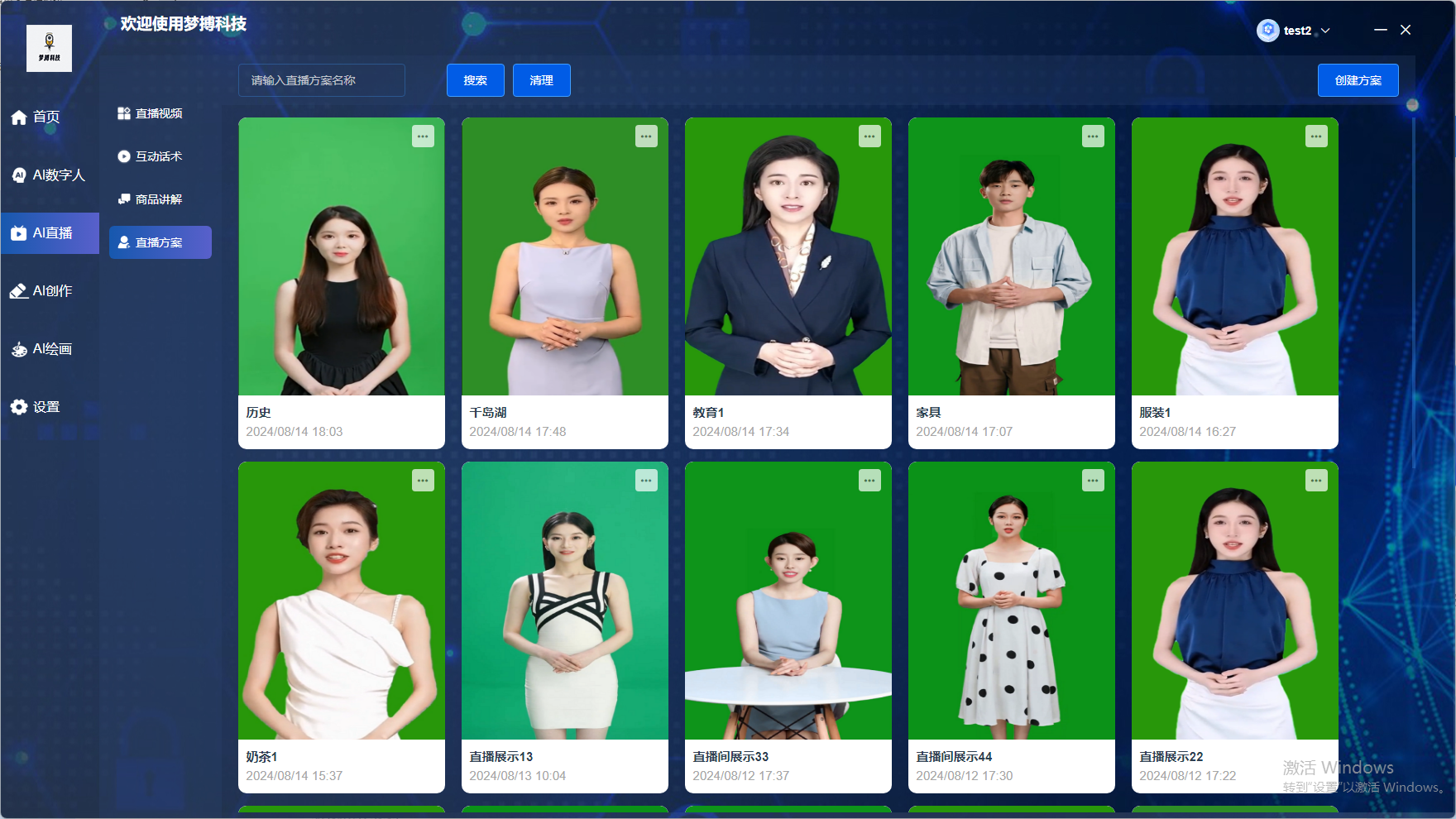Open the AI创作 section
The image size is (1456, 819).
click(x=41, y=291)
